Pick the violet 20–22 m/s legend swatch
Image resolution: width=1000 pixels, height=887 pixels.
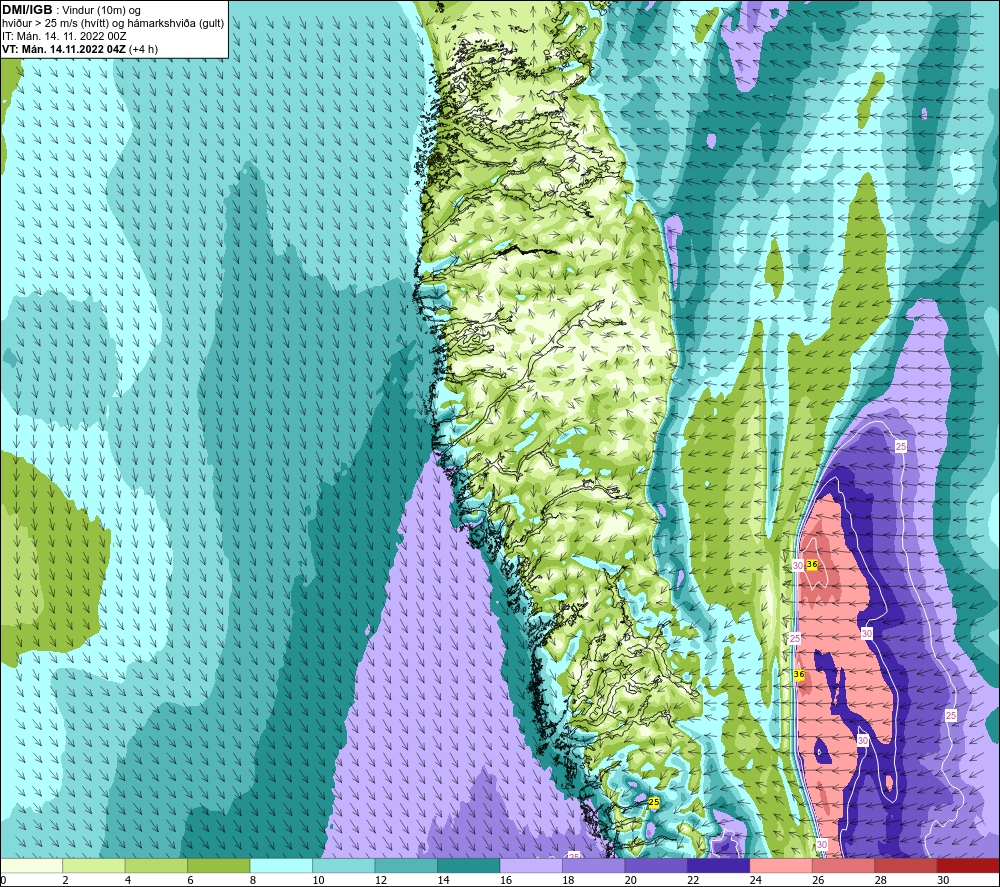(x=656, y=866)
